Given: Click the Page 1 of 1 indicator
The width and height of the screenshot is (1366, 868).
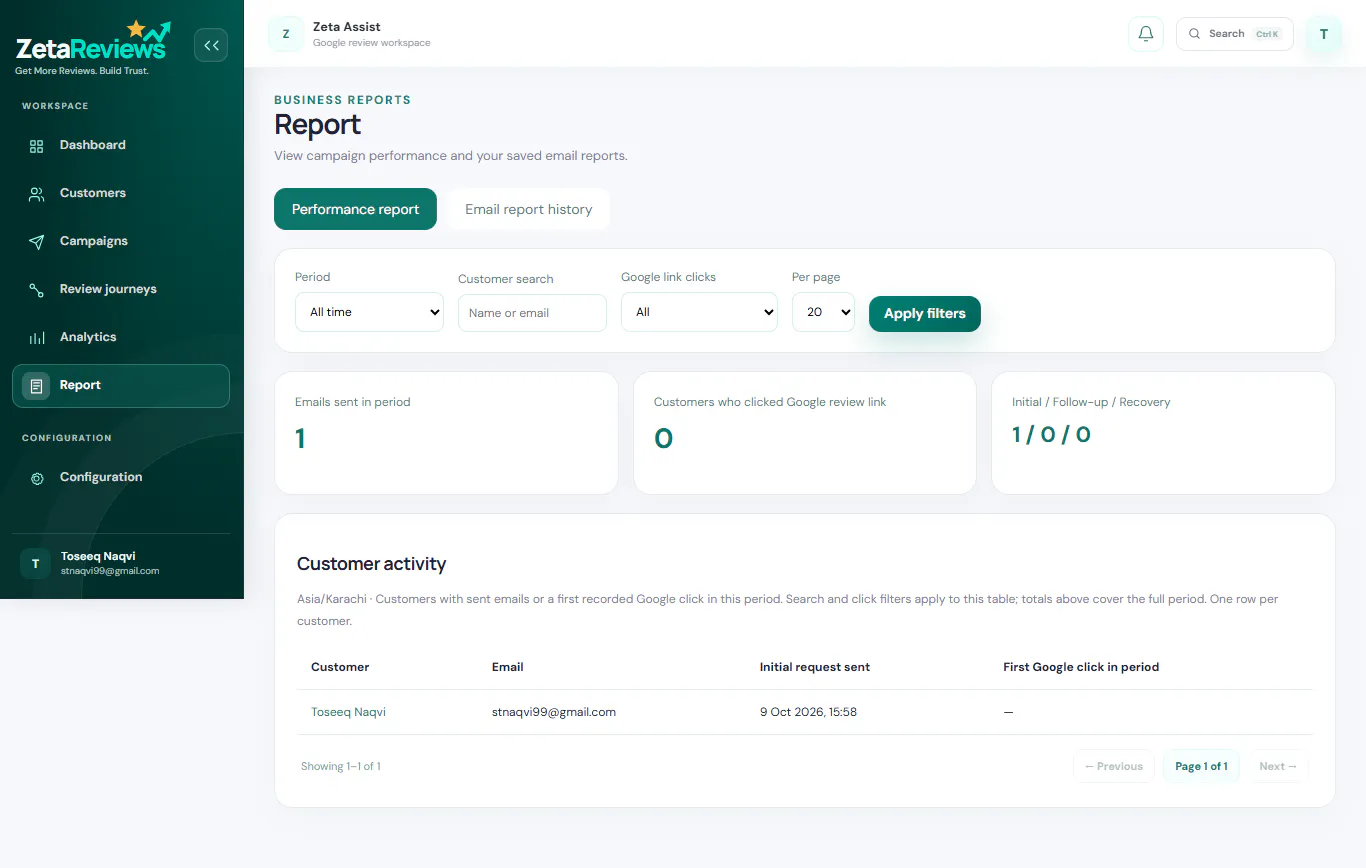Looking at the screenshot, I should [x=1201, y=766].
